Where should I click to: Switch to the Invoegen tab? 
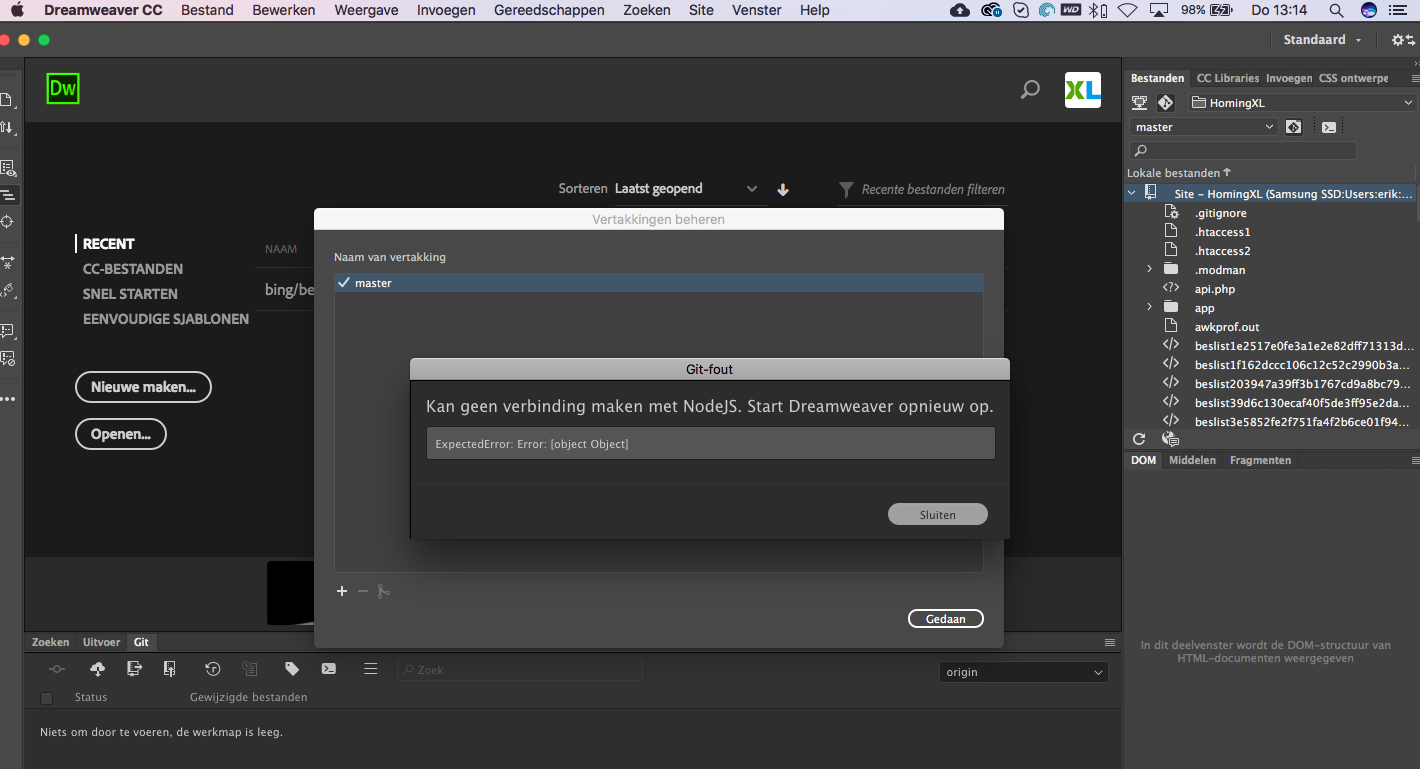click(x=1289, y=78)
